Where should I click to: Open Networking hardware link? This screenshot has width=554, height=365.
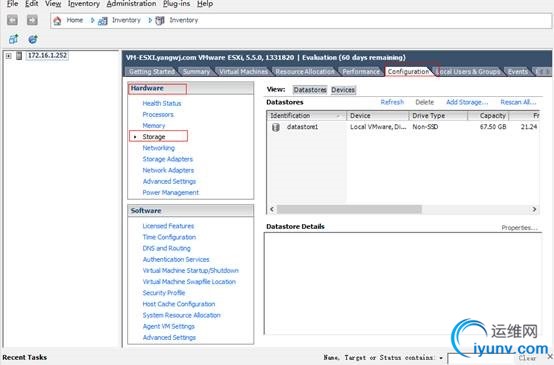tap(159, 148)
